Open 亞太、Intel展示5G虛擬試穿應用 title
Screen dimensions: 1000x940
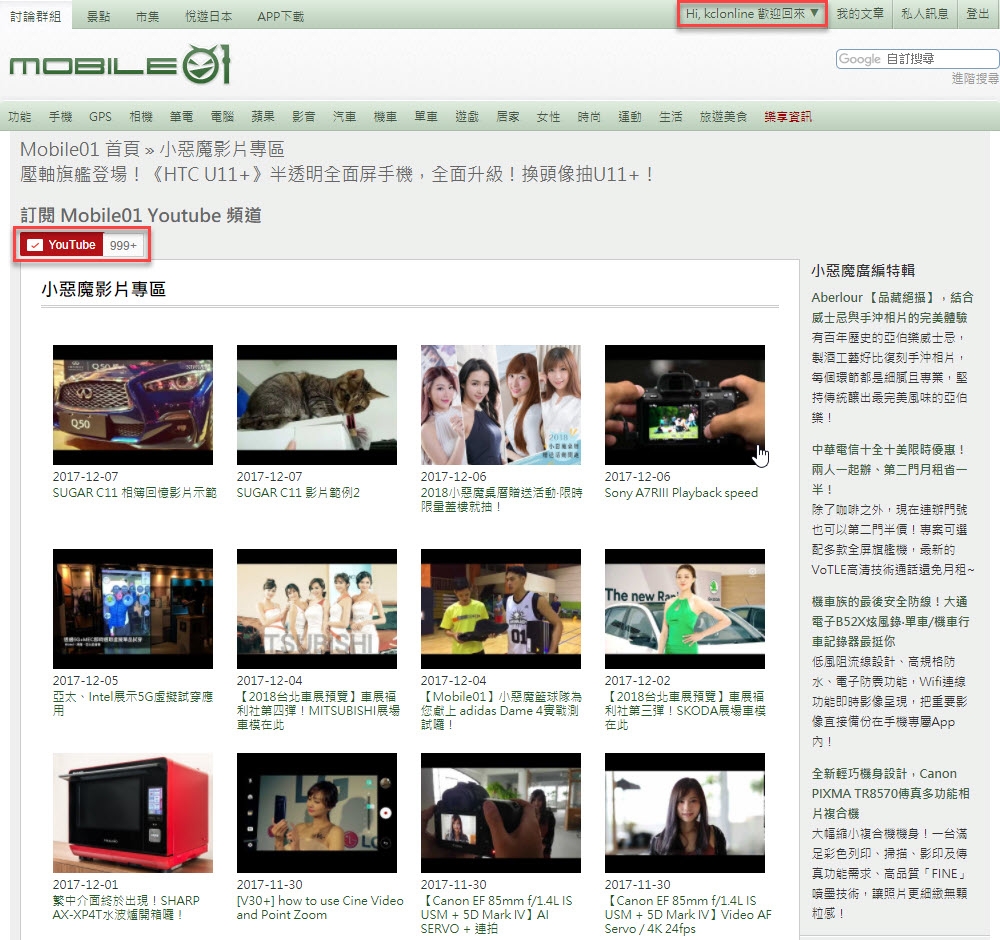click(x=133, y=703)
